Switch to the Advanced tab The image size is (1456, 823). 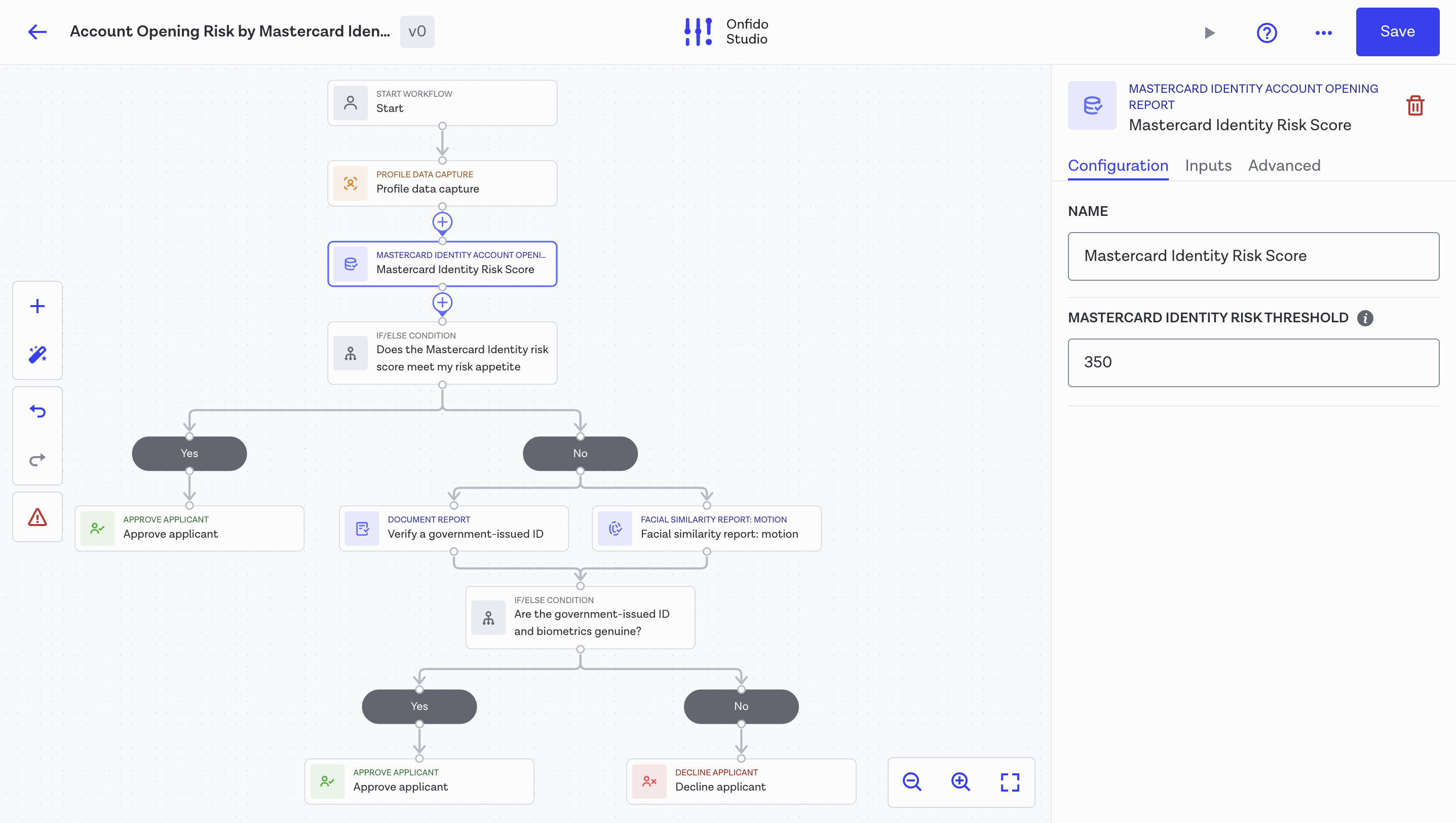1284,165
